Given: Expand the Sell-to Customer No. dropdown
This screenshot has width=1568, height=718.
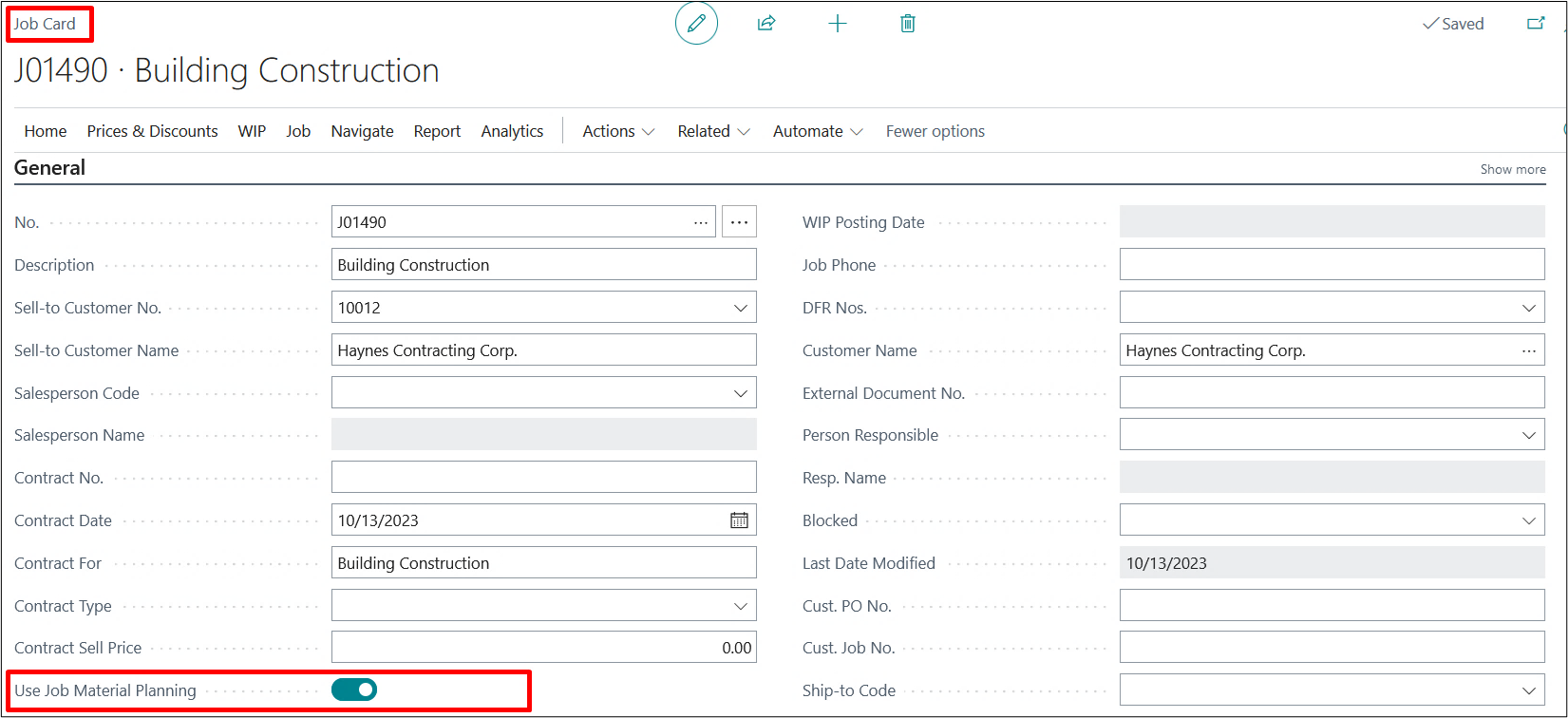Looking at the screenshot, I should [741, 308].
